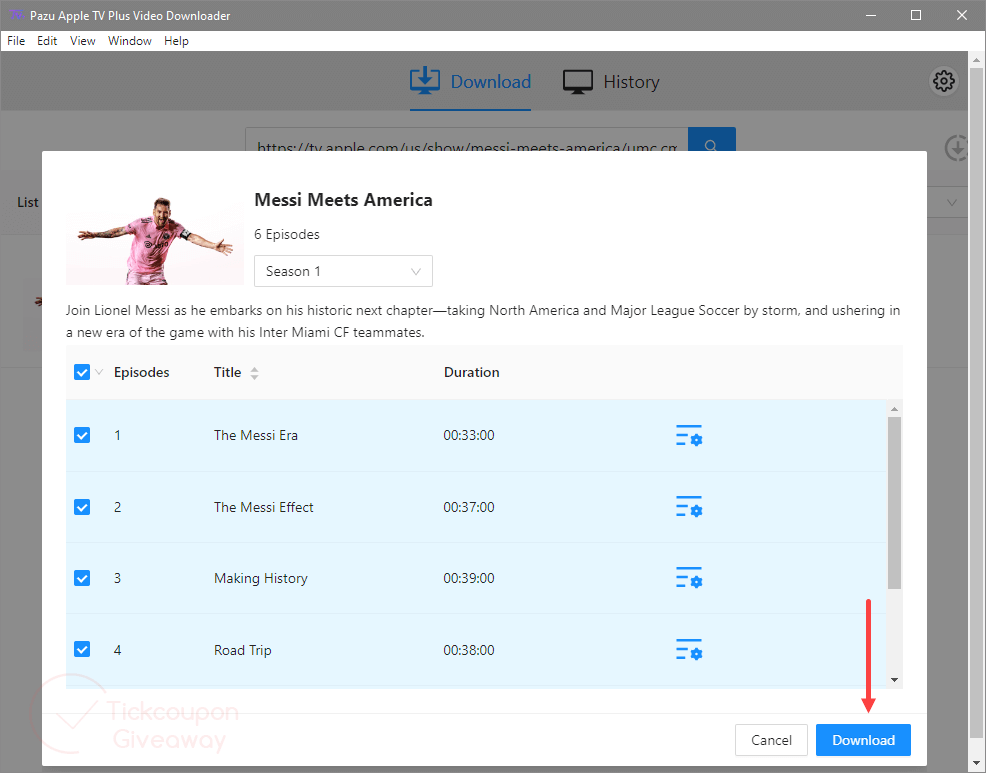This screenshot has width=986, height=773.
Task: Open settings for episode The Messi Era
Action: (x=689, y=435)
